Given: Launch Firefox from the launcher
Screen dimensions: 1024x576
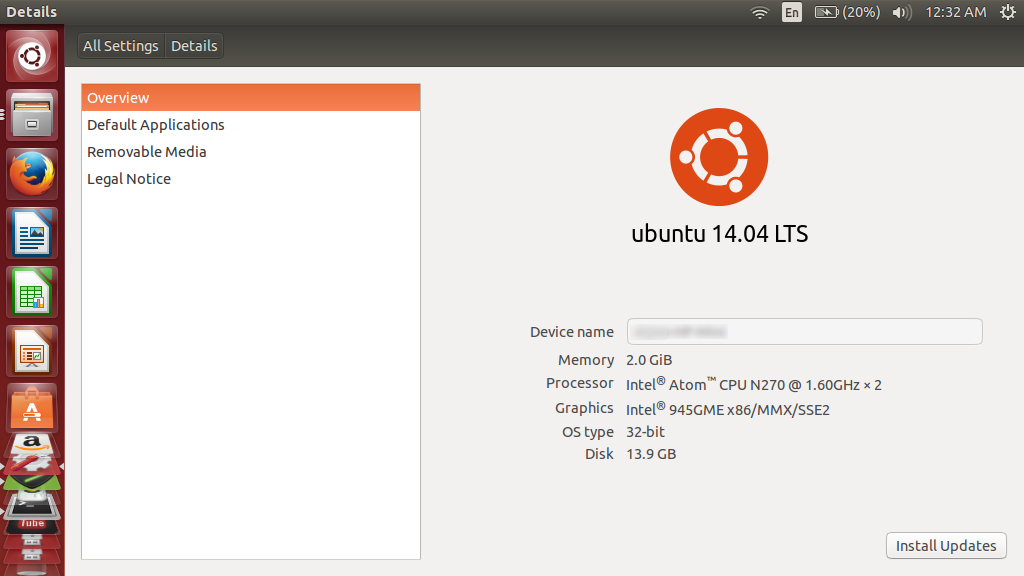Looking at the screenshot, I should pyautogui.click(x=31, y=174).
